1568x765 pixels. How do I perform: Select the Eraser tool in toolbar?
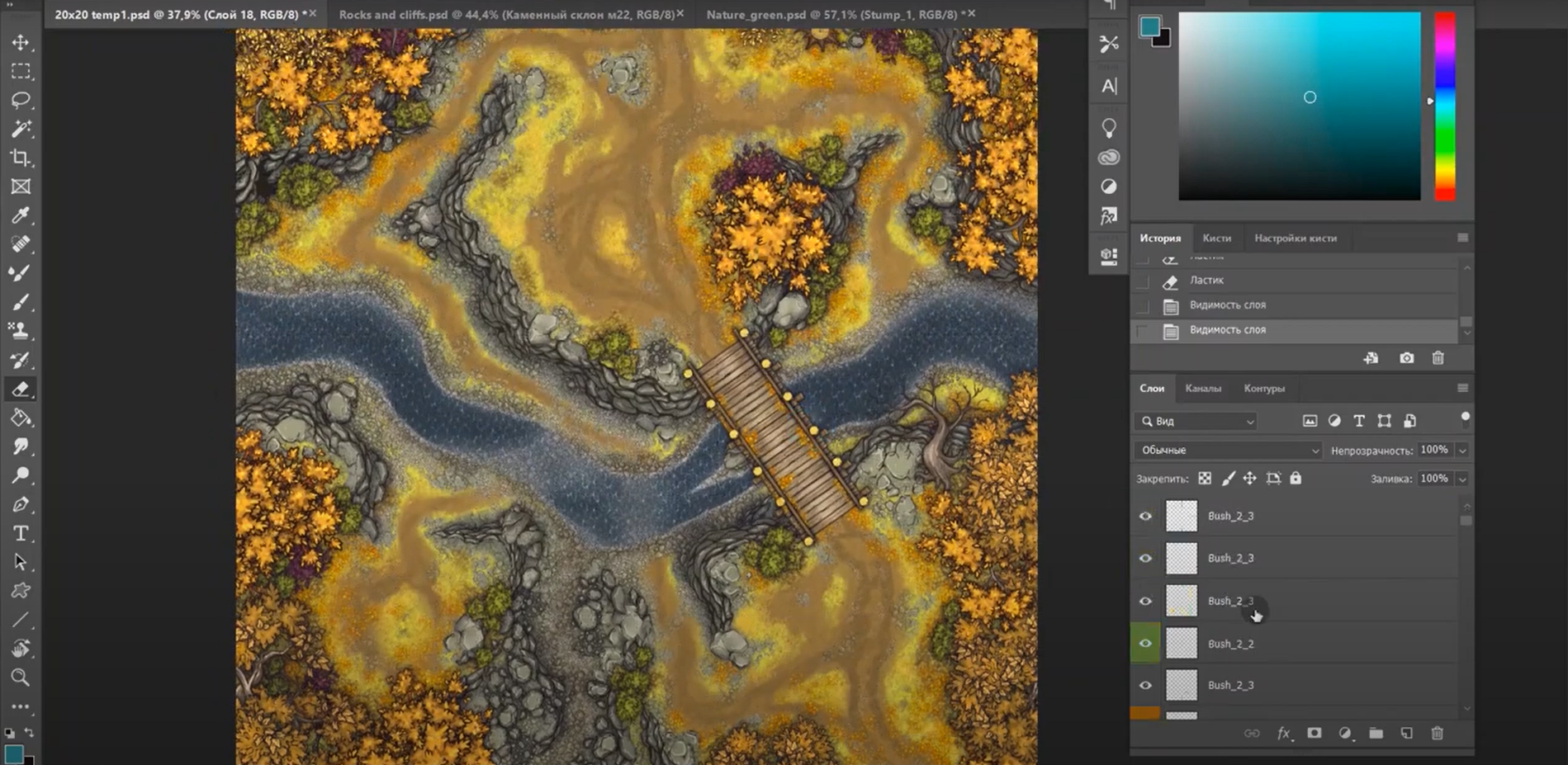(x=21, y=389)
